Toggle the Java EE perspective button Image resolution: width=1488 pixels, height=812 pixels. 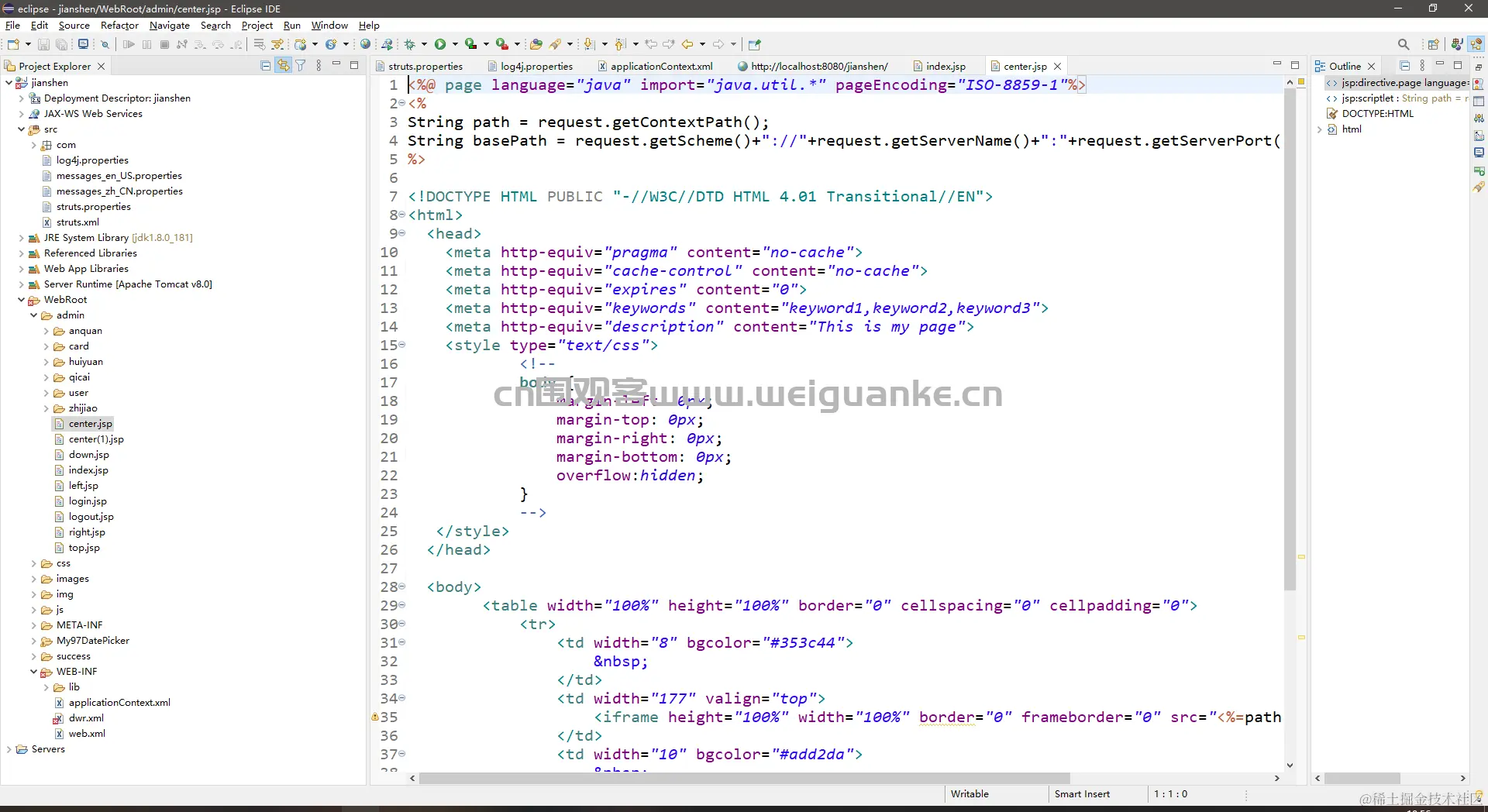[1477, 44]
